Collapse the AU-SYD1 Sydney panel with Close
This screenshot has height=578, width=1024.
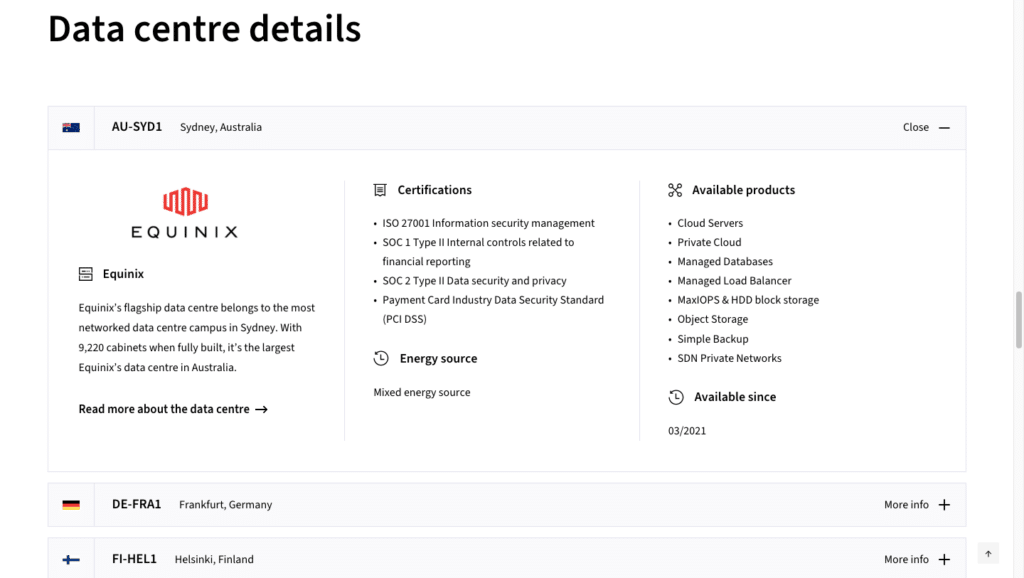point(926,127)
